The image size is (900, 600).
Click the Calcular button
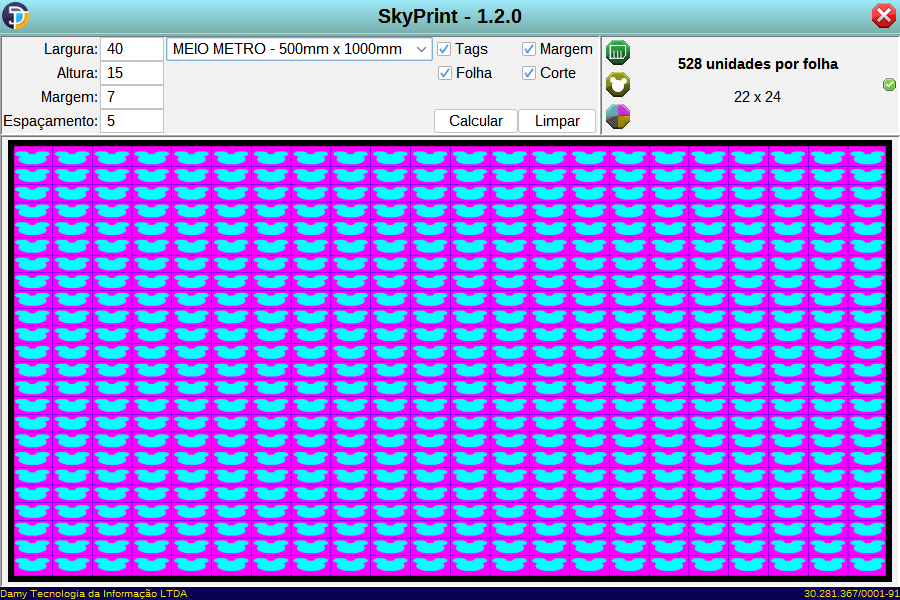tap(476, 121)
